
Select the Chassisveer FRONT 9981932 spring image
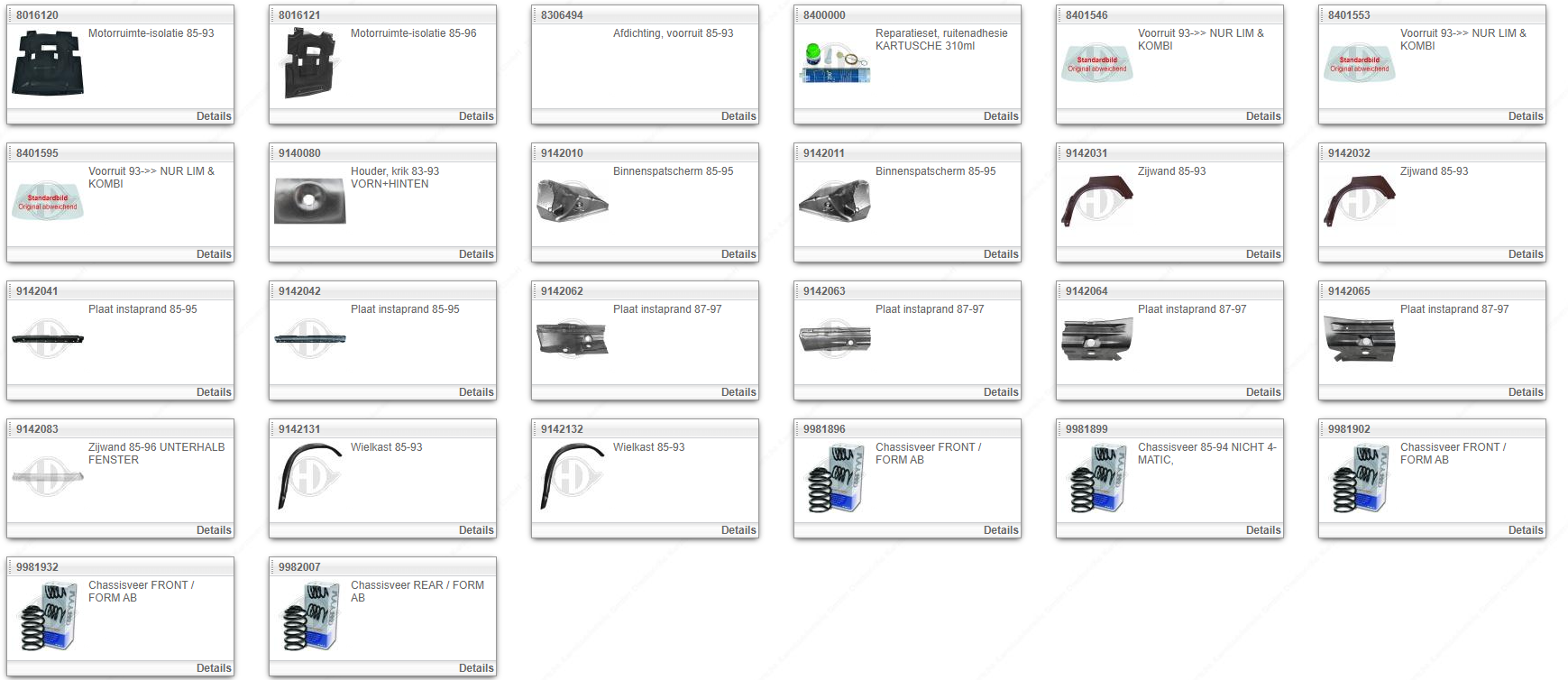pyautogui.click(x=48, y=616)
